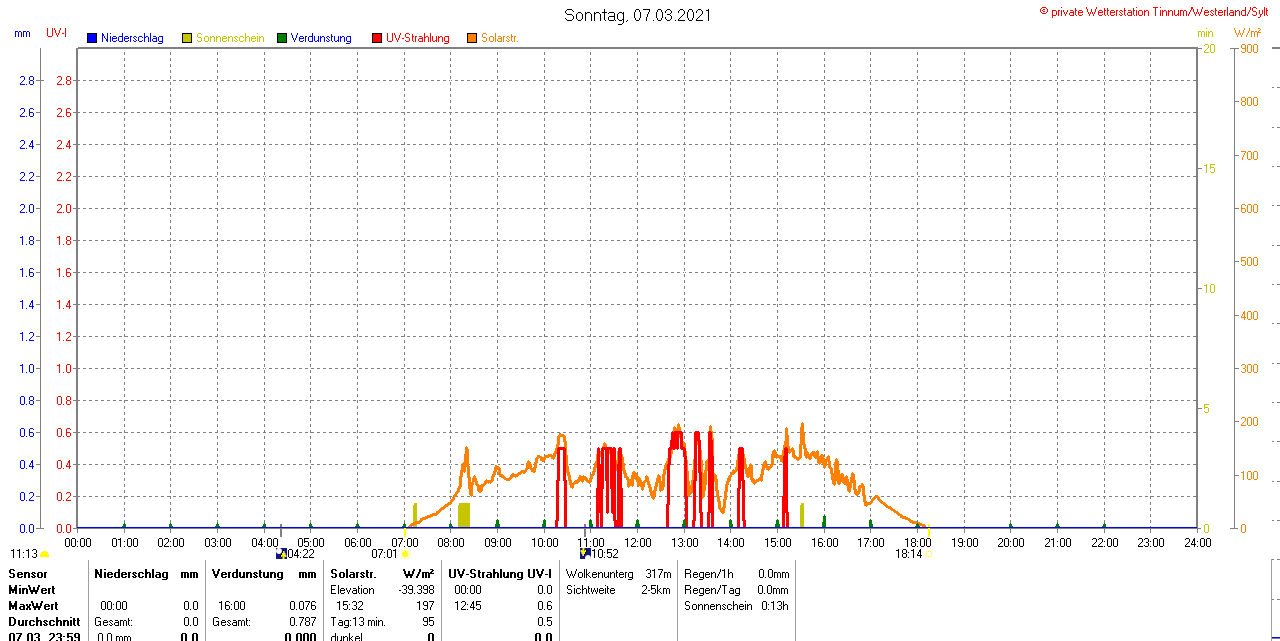
Task: Click the chart title Sonntag, 07.03.2021
Action: coord(638,15)
